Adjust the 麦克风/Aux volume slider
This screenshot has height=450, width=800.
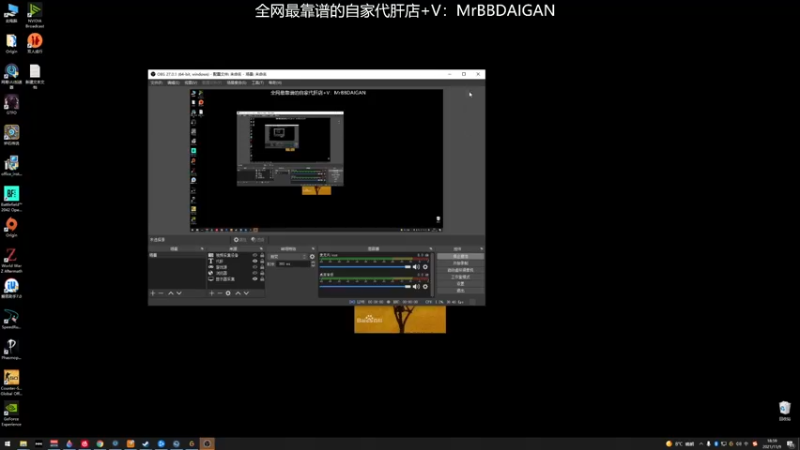tap(365, 267)
